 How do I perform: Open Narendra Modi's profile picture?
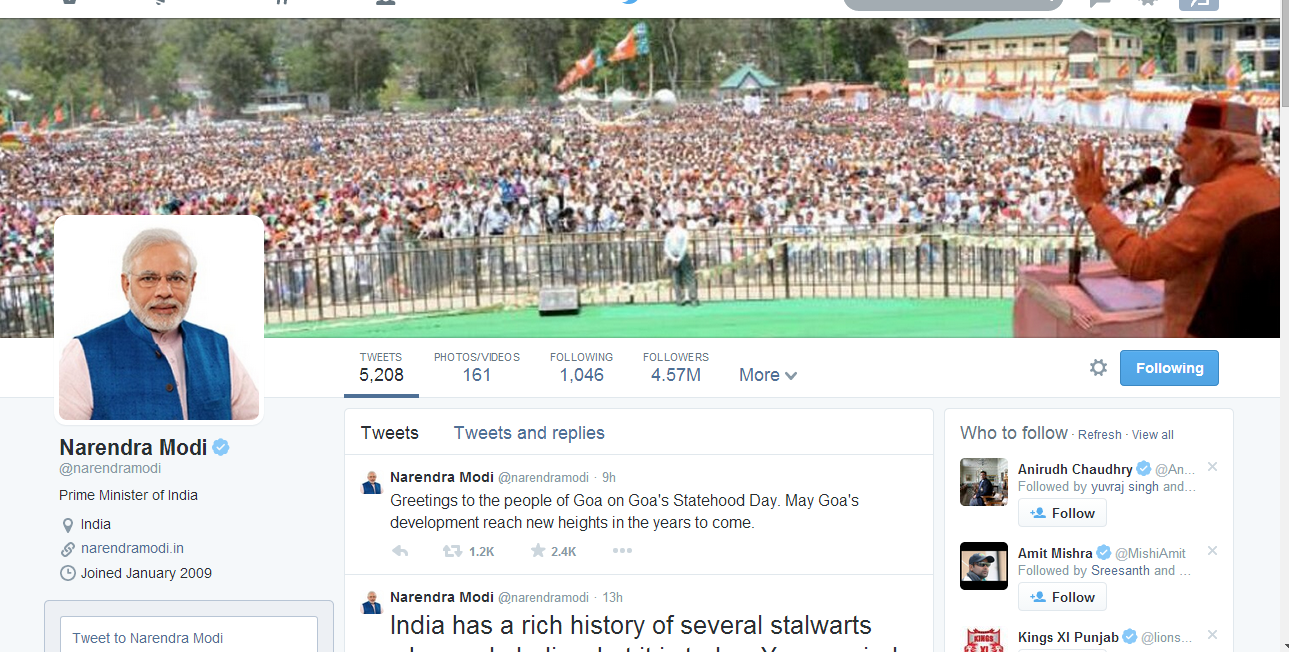point(159,320)
